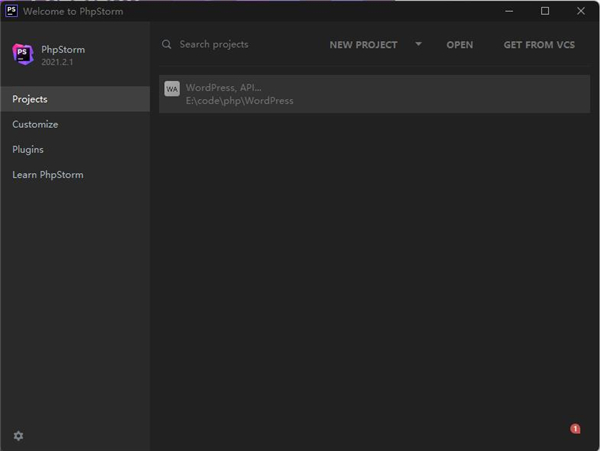Viewport: 600px width, 451px height.
Task: Click GET FROM VCS button
Action: click(x=539, y=45)
